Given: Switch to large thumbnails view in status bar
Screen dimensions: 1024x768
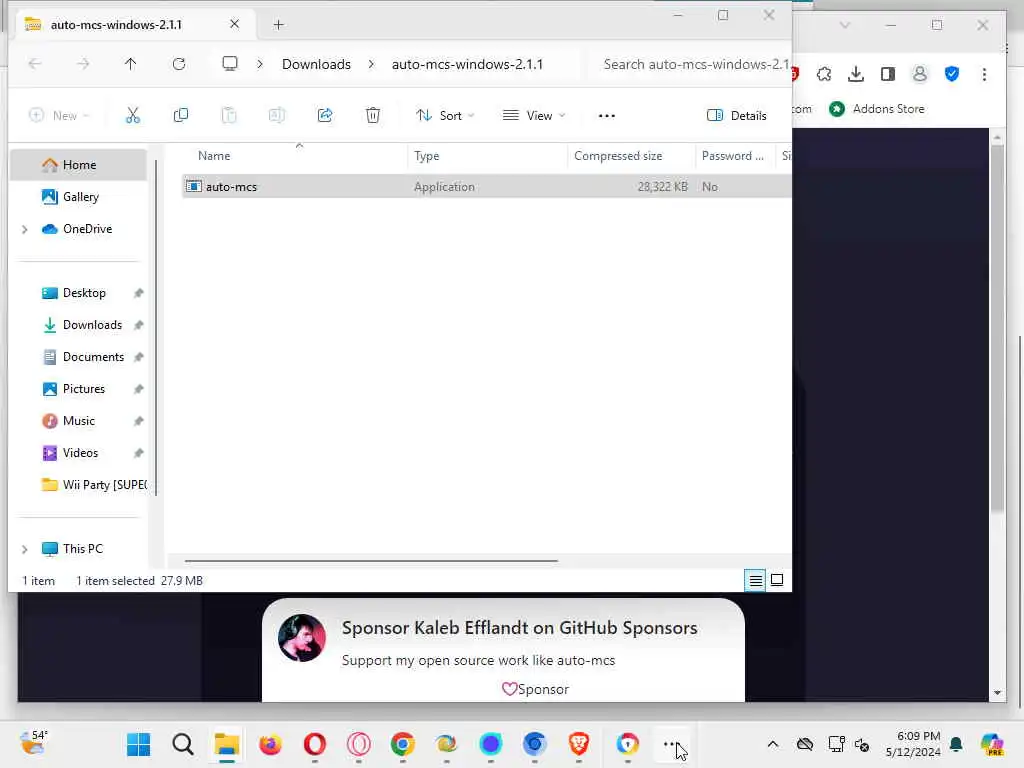Looking at the screenshot, I should pos(777,580).
